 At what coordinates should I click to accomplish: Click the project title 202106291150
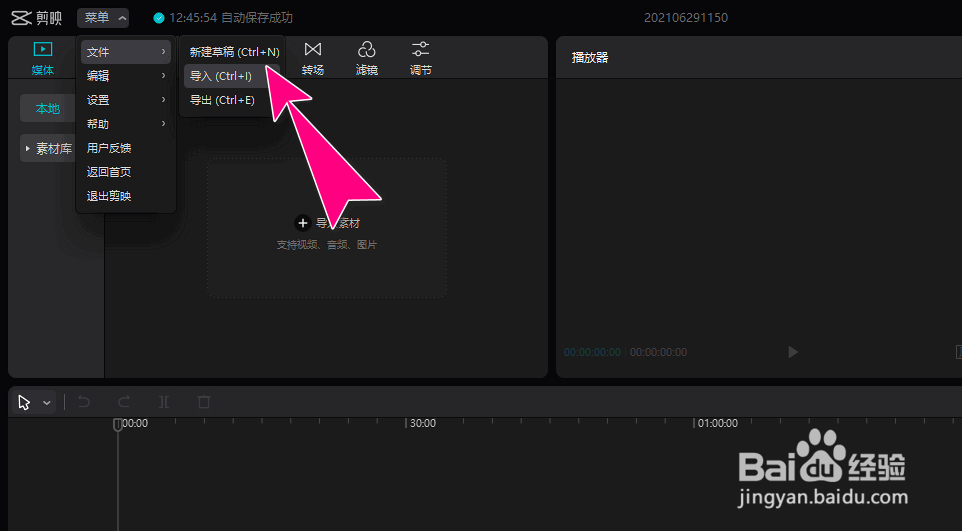tap(686, 18)
